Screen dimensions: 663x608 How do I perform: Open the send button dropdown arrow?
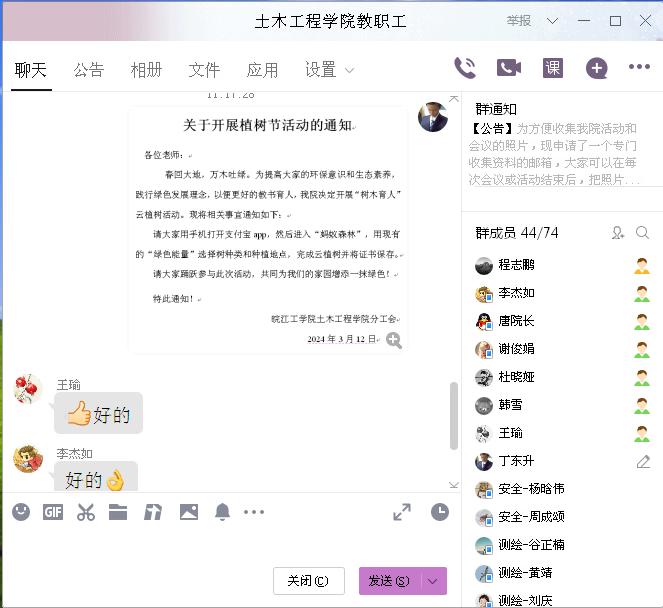[x=433, y=581]
